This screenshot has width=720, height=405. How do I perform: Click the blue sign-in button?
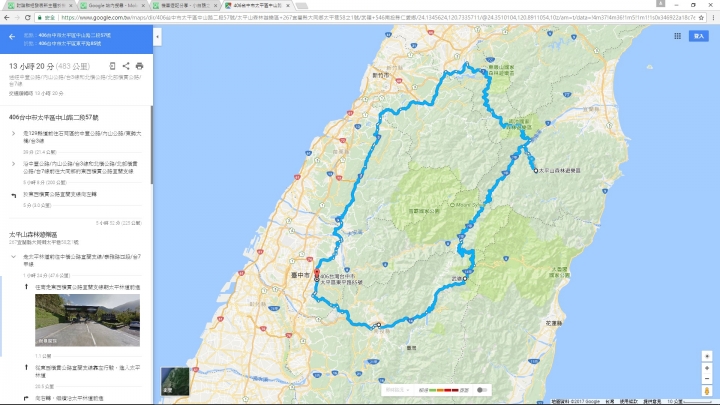(698, 36)
